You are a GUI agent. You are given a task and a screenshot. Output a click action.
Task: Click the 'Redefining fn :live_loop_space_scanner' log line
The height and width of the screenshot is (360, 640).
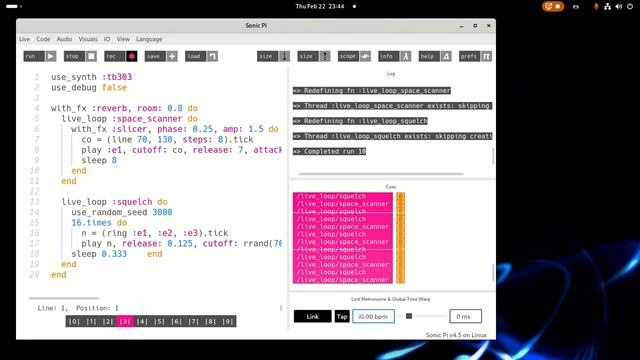click(372, 91)
